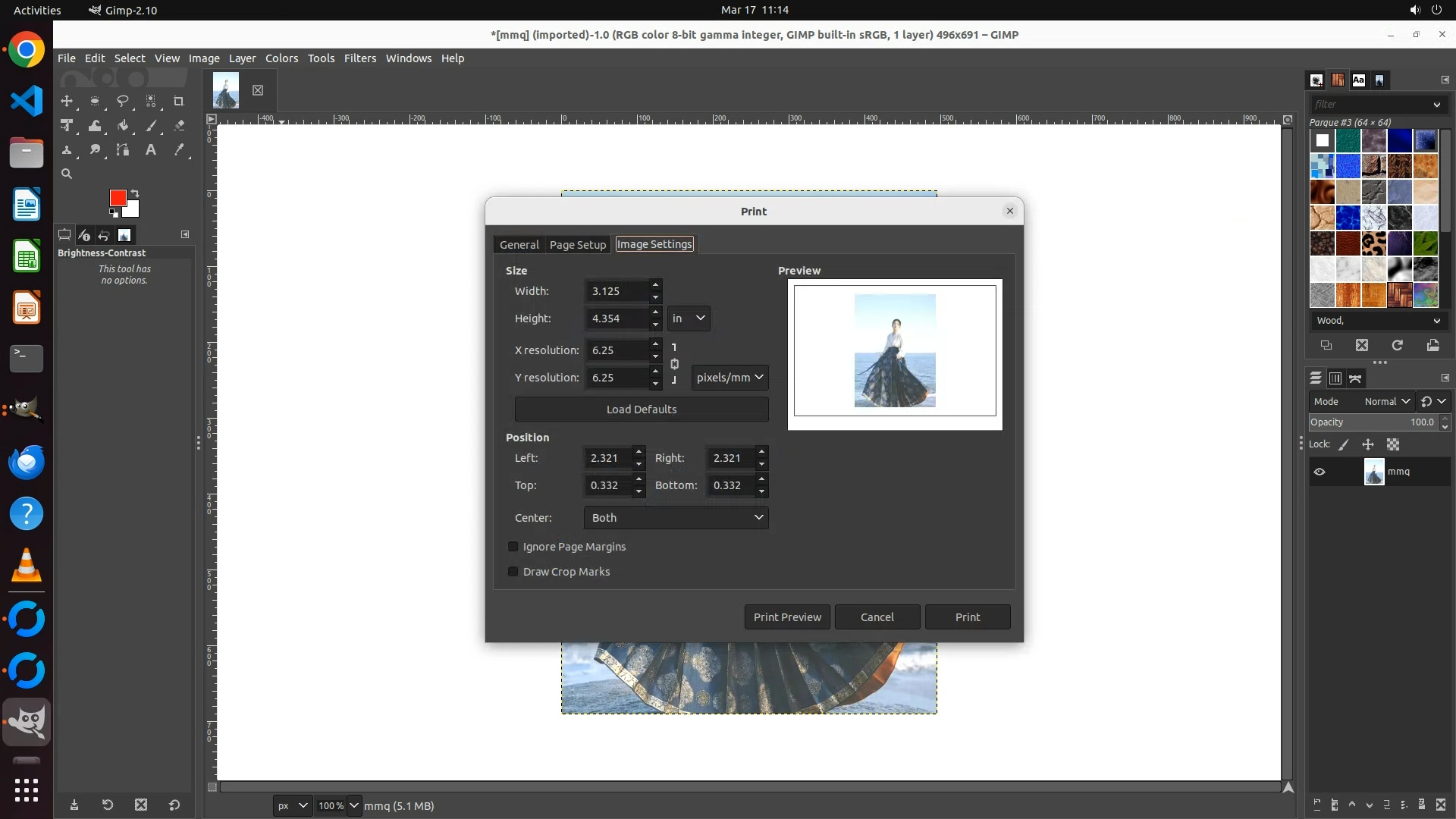Click the Print Preview button
The image size is (1456, 819).
pos(786,617)
